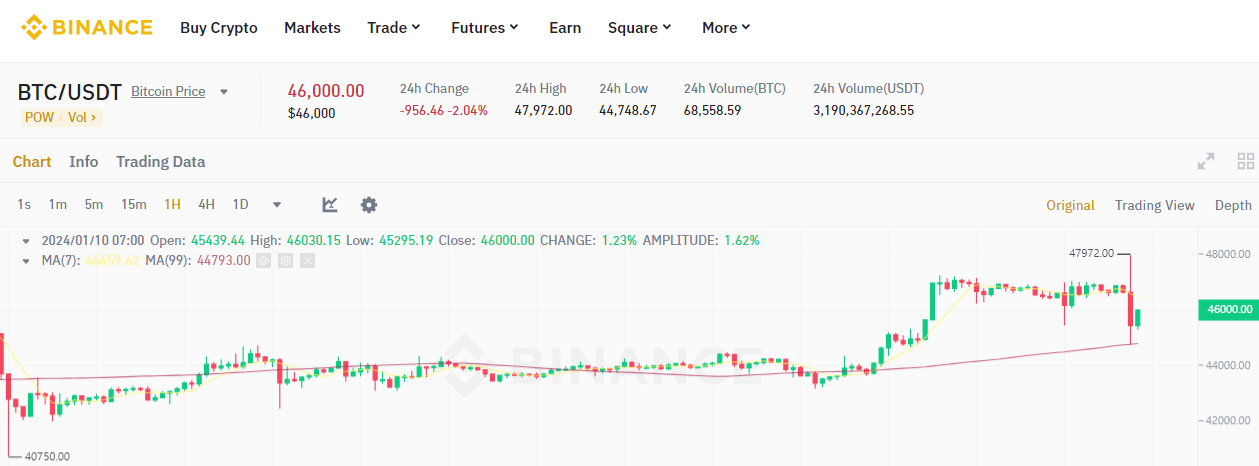Open the Square menu
Viewport: 1259px width, 466px height.
(640, 28)
